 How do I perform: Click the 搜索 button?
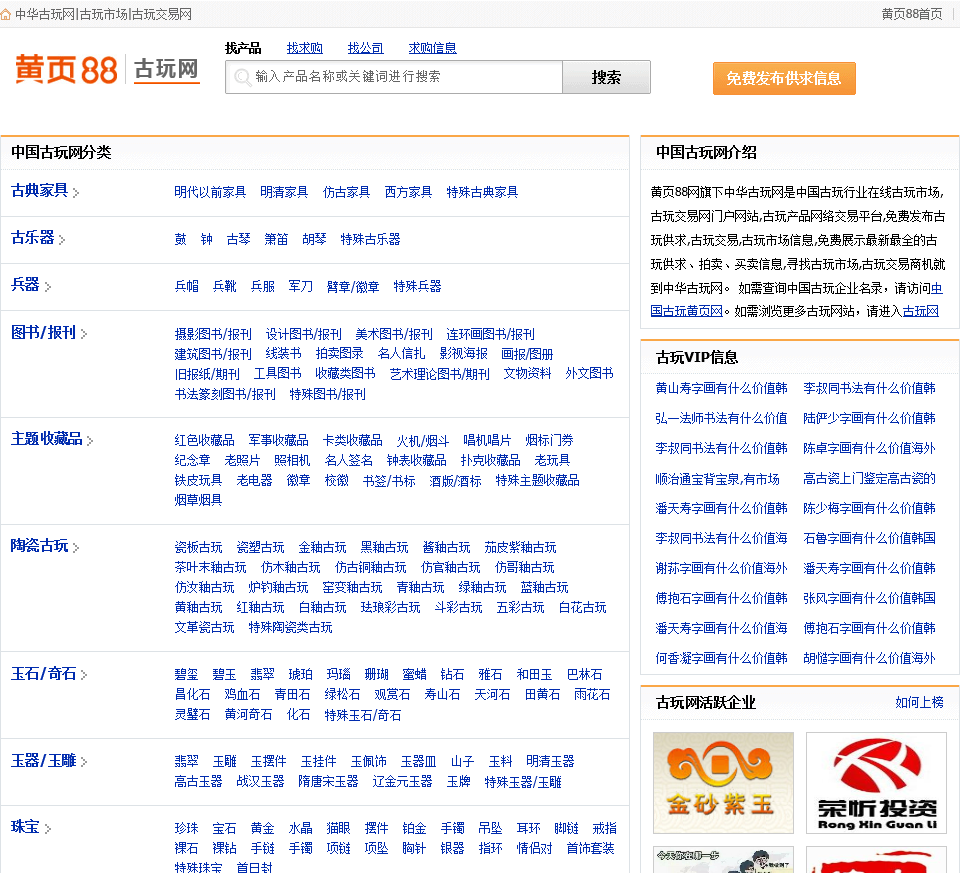[606, 77]
